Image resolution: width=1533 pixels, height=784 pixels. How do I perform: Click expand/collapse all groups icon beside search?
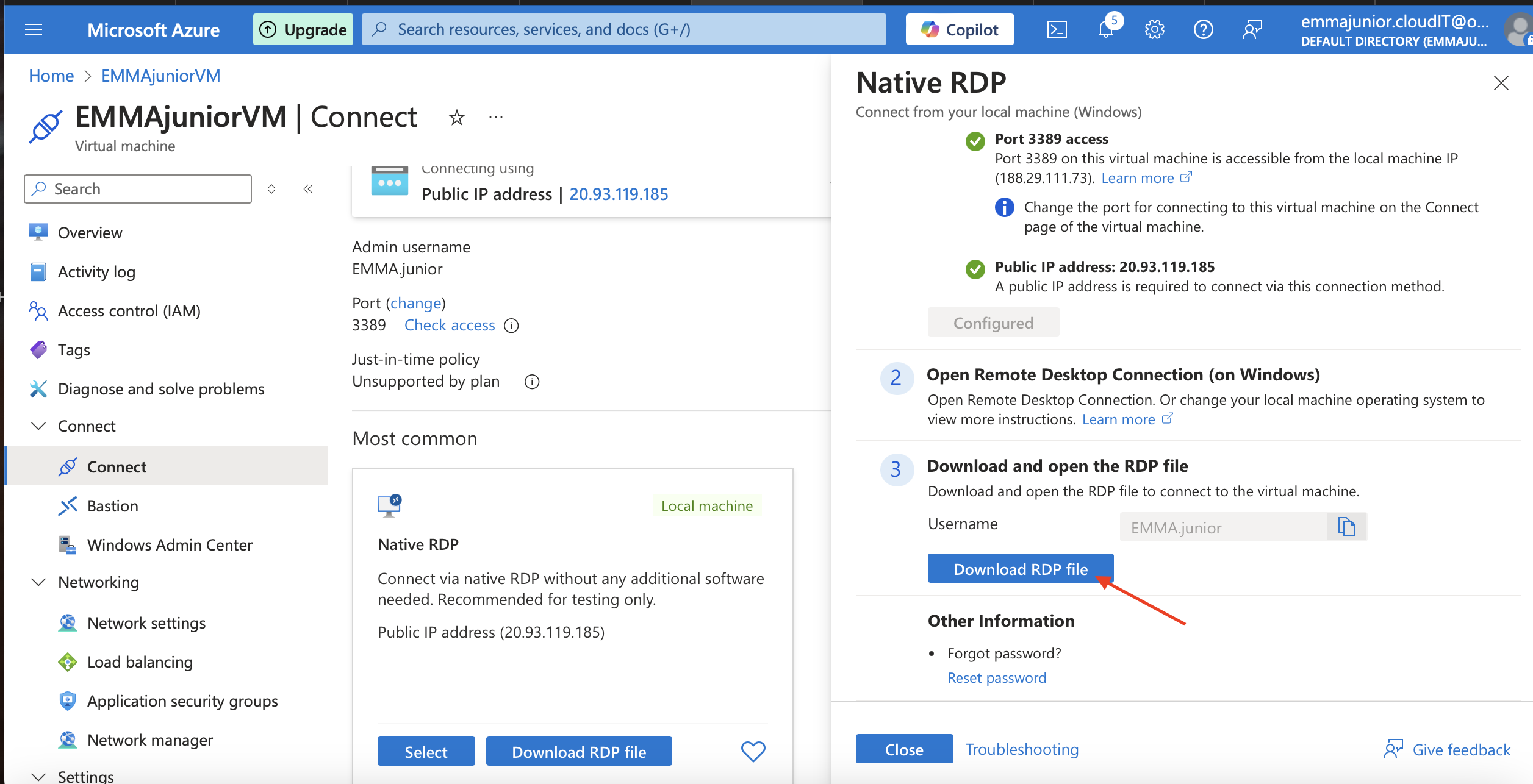271,189
